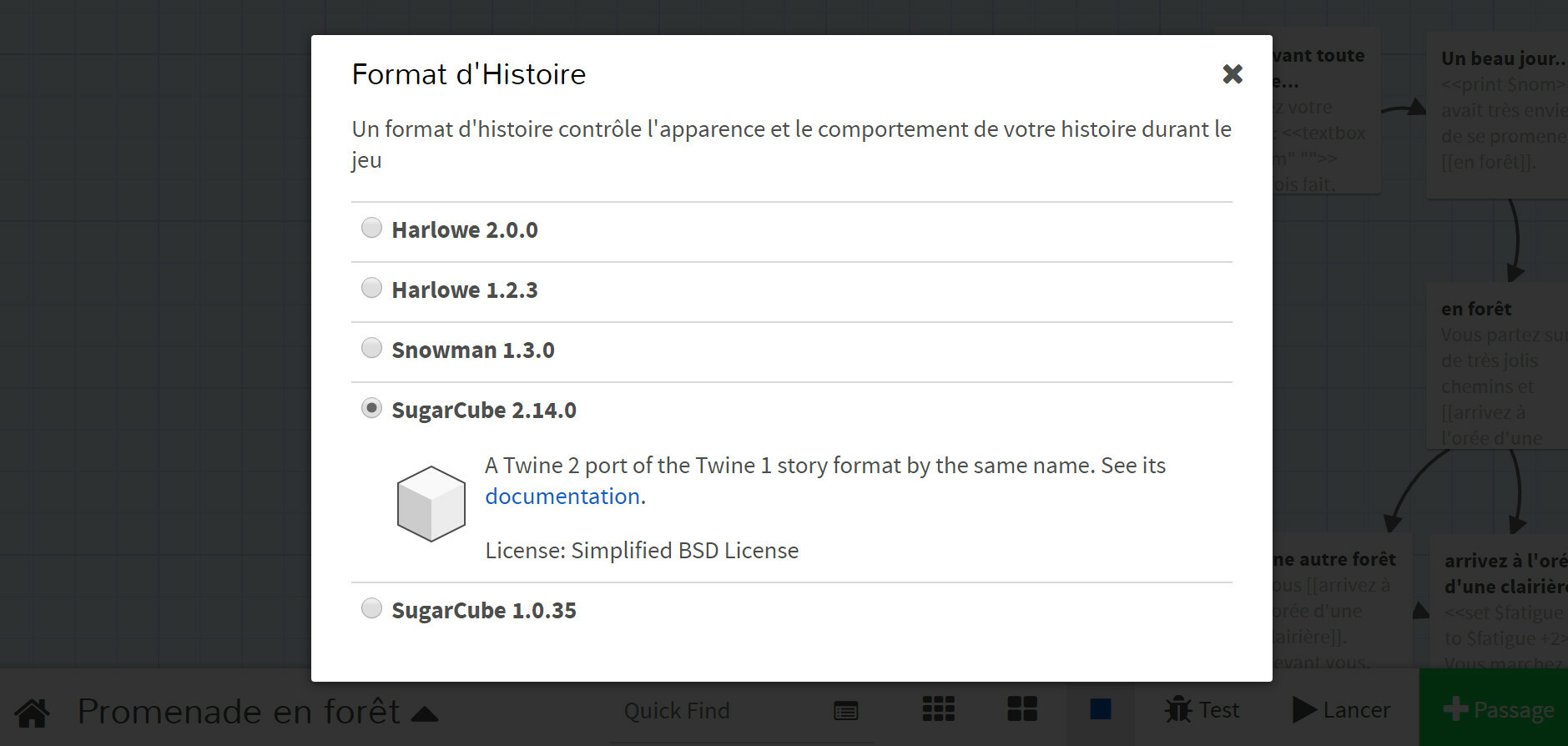This screenshot has height=746, width=1568.
Task: Run the story in Test mode
Action: pyautogui.click(x=1202, y=710)
